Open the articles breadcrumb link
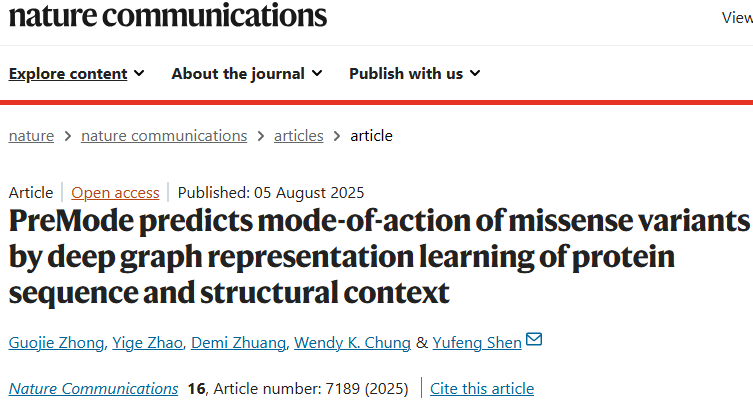Screen dimensions: 753x409 [299, 136]
